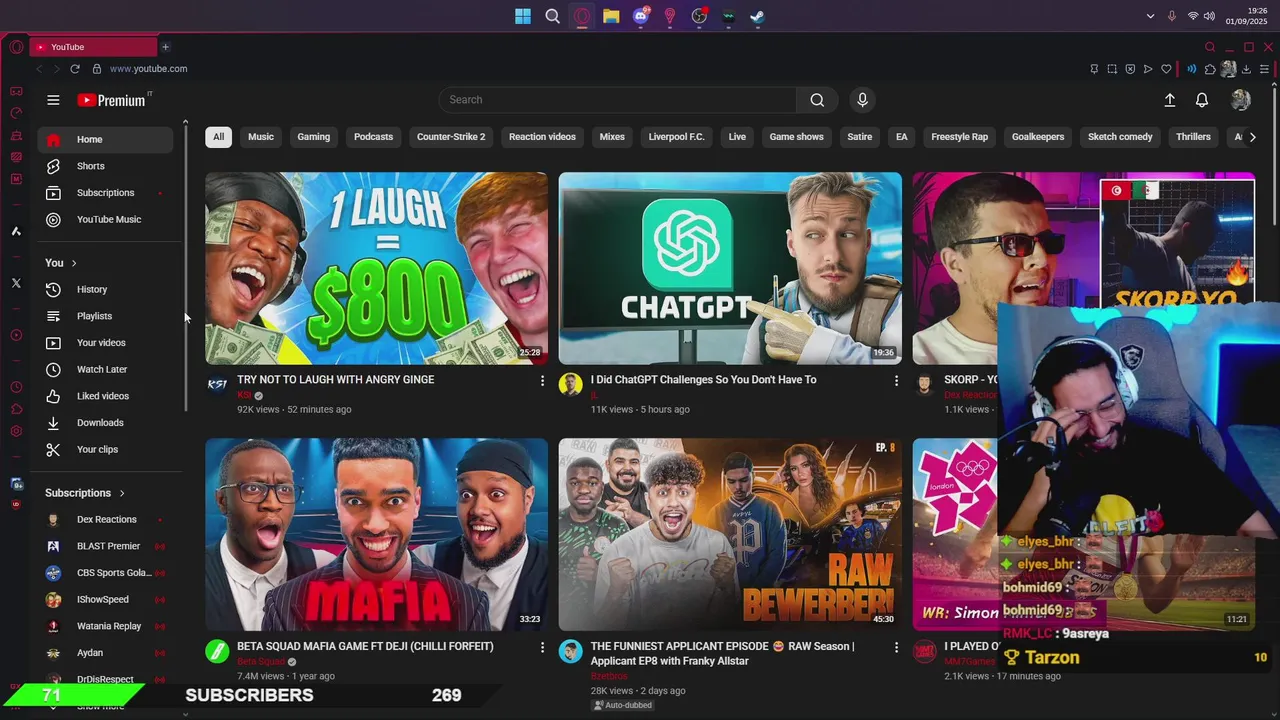This screenshot has width=1280, height=720.
Task: Open options menu for Beta Squad Mafia video
Action: coord(543,648)
